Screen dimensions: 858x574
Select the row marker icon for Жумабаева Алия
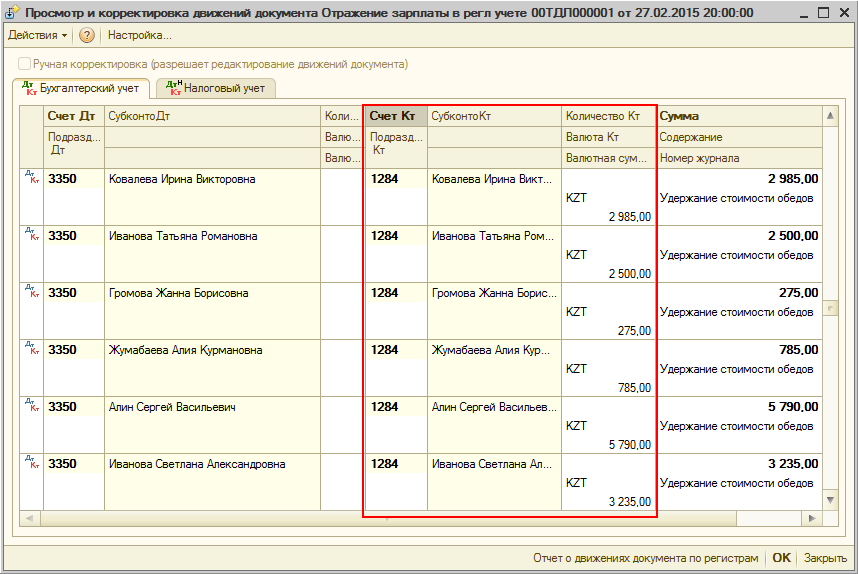point(31,349)
